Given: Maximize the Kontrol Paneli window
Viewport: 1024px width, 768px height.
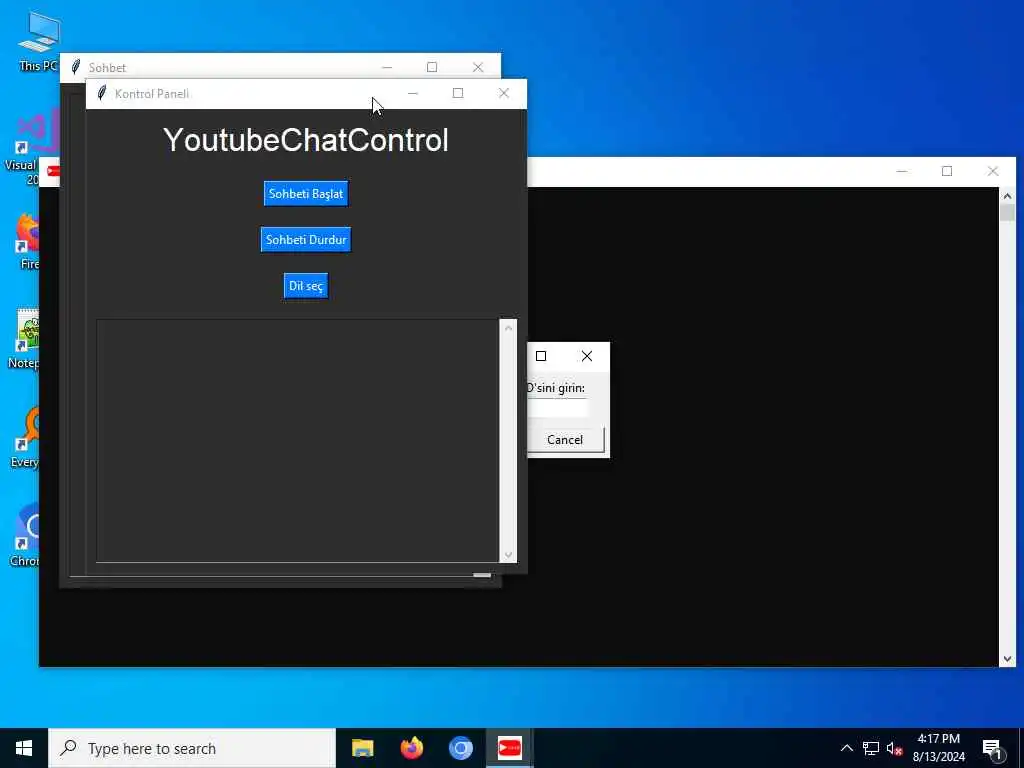Looking at the screenshot, I should click(458, 93).
